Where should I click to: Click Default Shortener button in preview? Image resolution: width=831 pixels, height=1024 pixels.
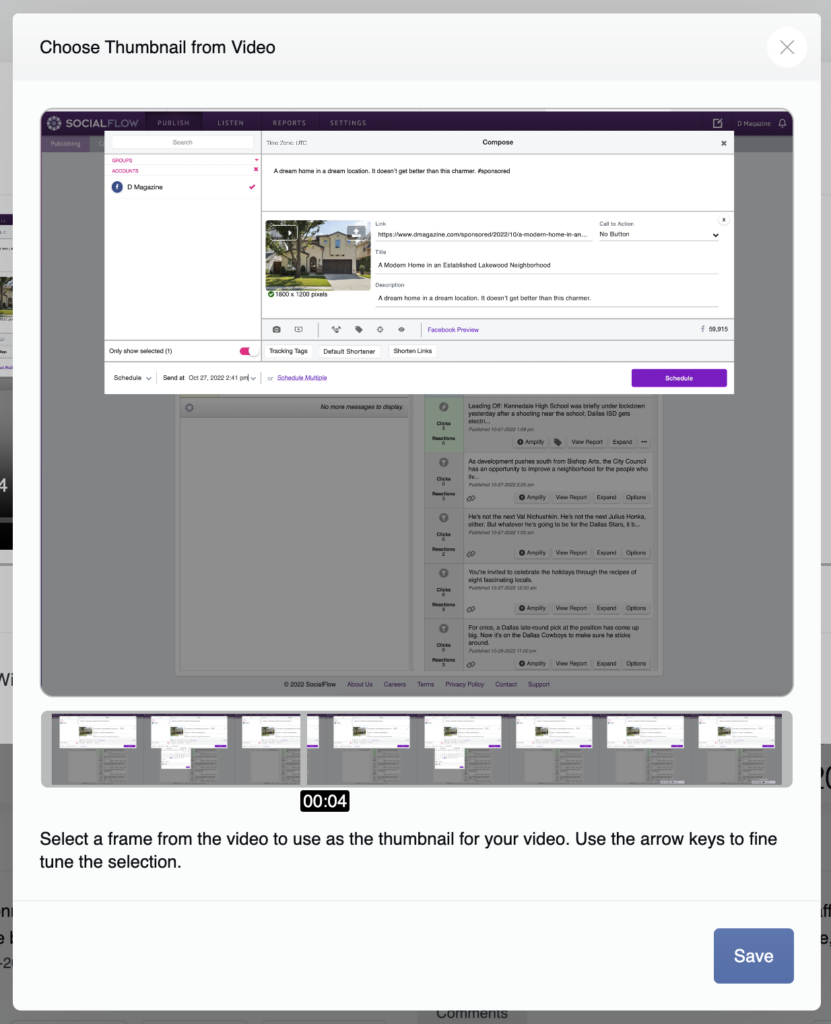(349, 351)
